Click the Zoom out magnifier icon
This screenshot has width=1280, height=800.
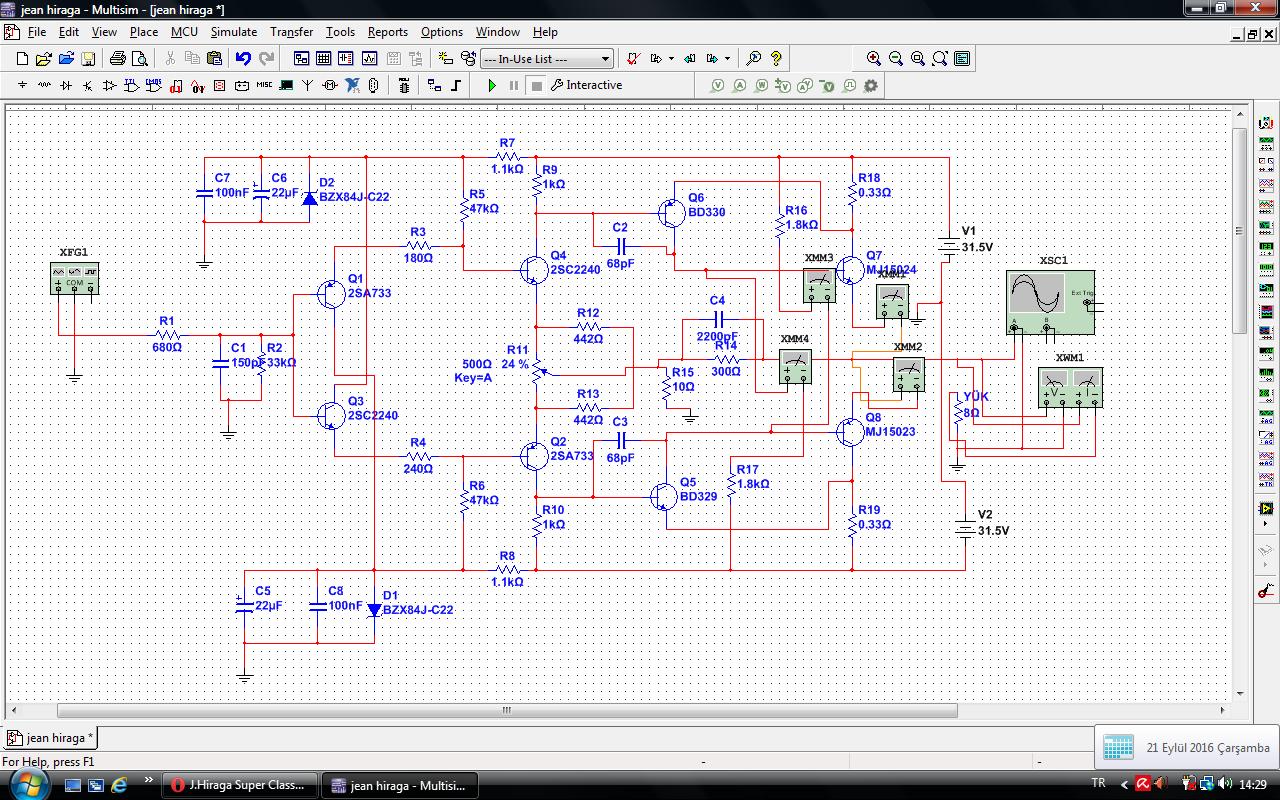(896, 59)
